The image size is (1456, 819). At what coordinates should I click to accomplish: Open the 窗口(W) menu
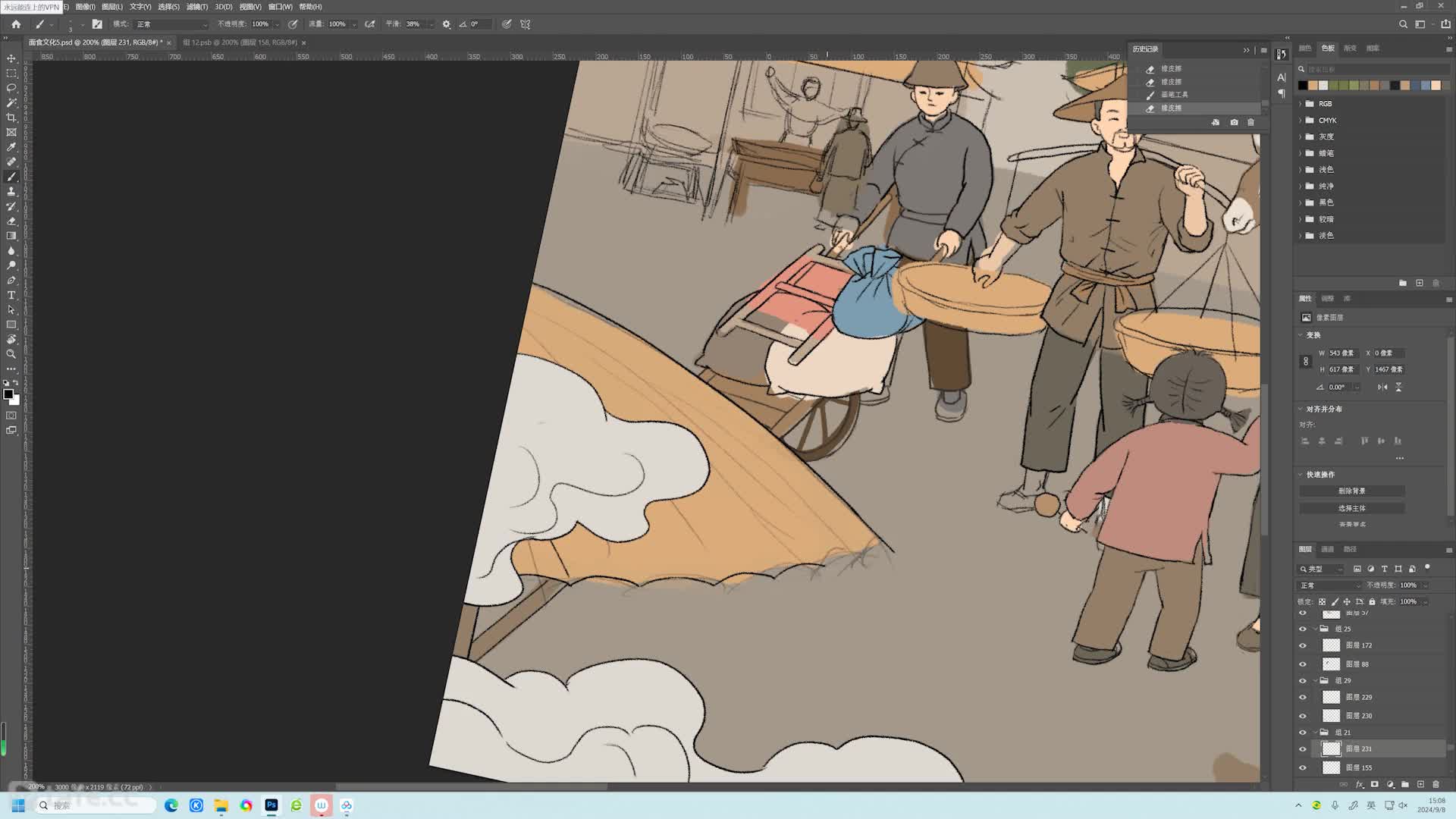[280, 7]
